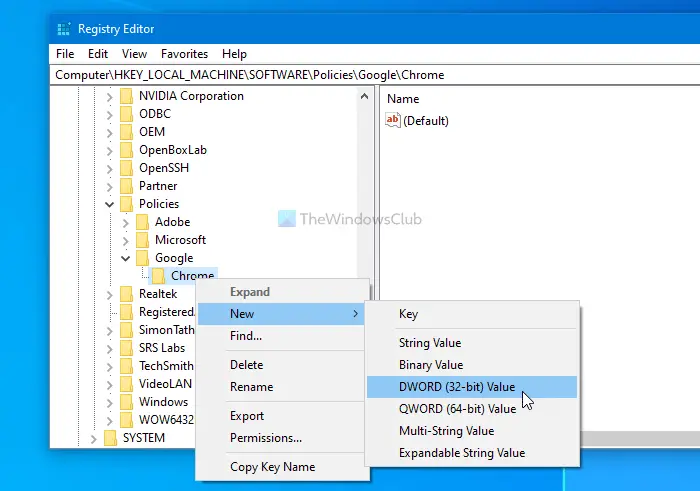The image size is (700, 491).
Task: Open the Favorites menu
Action: 184,54
